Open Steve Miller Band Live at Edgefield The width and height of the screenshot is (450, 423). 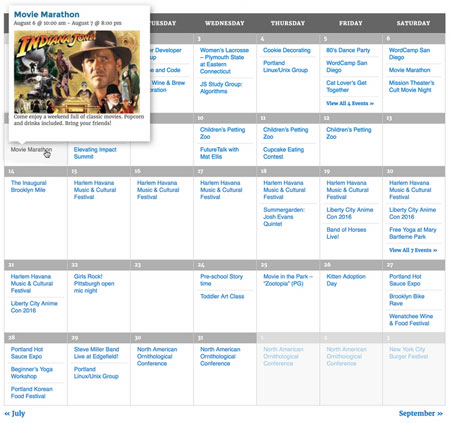point(96,353)
